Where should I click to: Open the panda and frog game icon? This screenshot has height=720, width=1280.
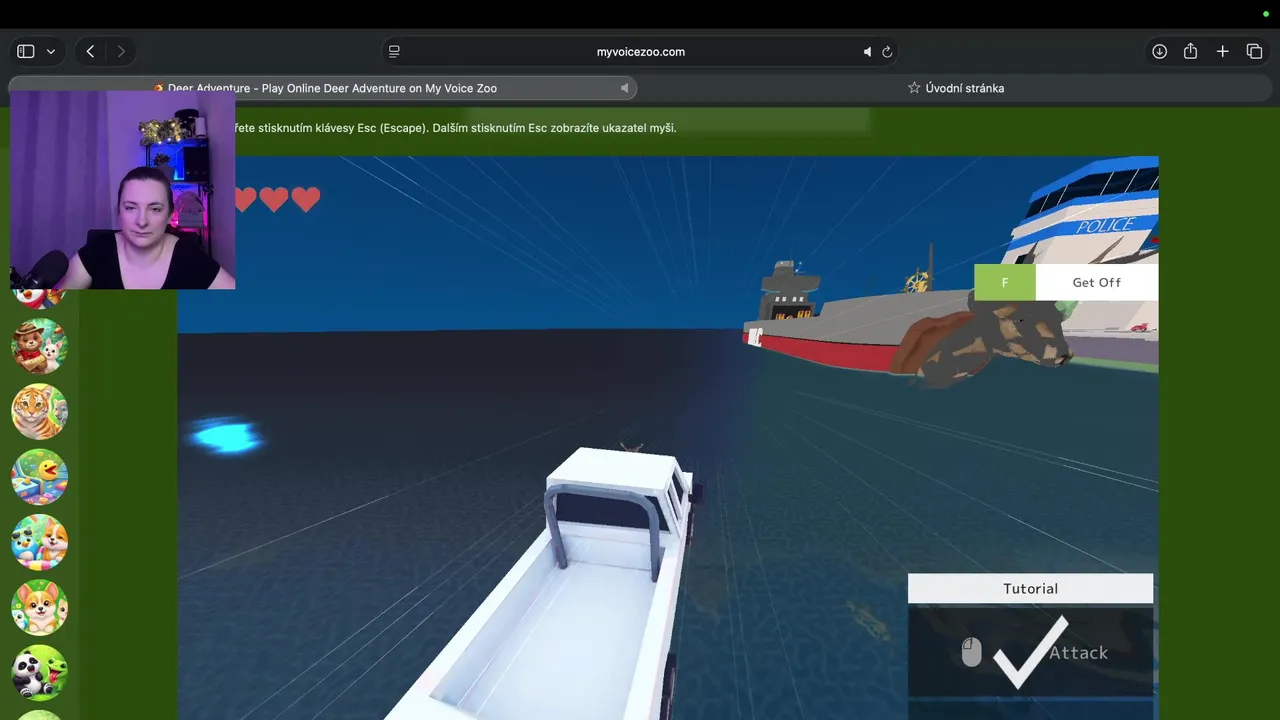[x=39, y=672]
